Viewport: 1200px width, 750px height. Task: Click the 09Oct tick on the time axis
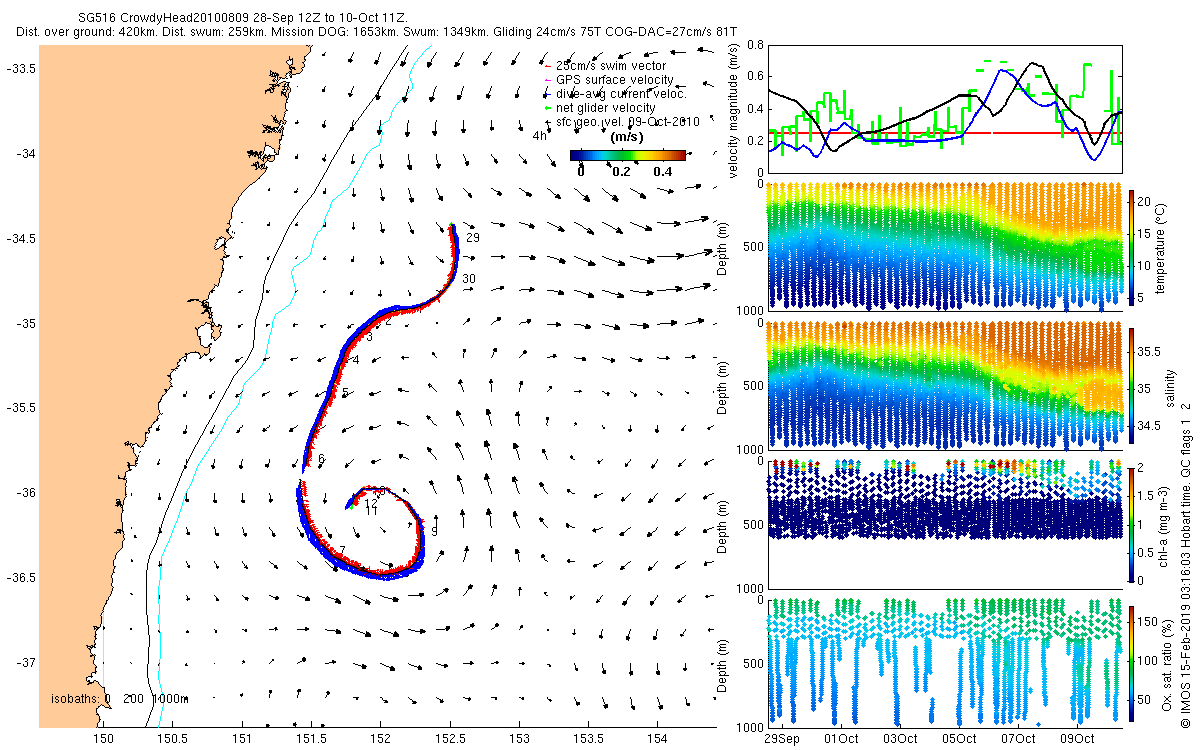(x=1077, y=739)
